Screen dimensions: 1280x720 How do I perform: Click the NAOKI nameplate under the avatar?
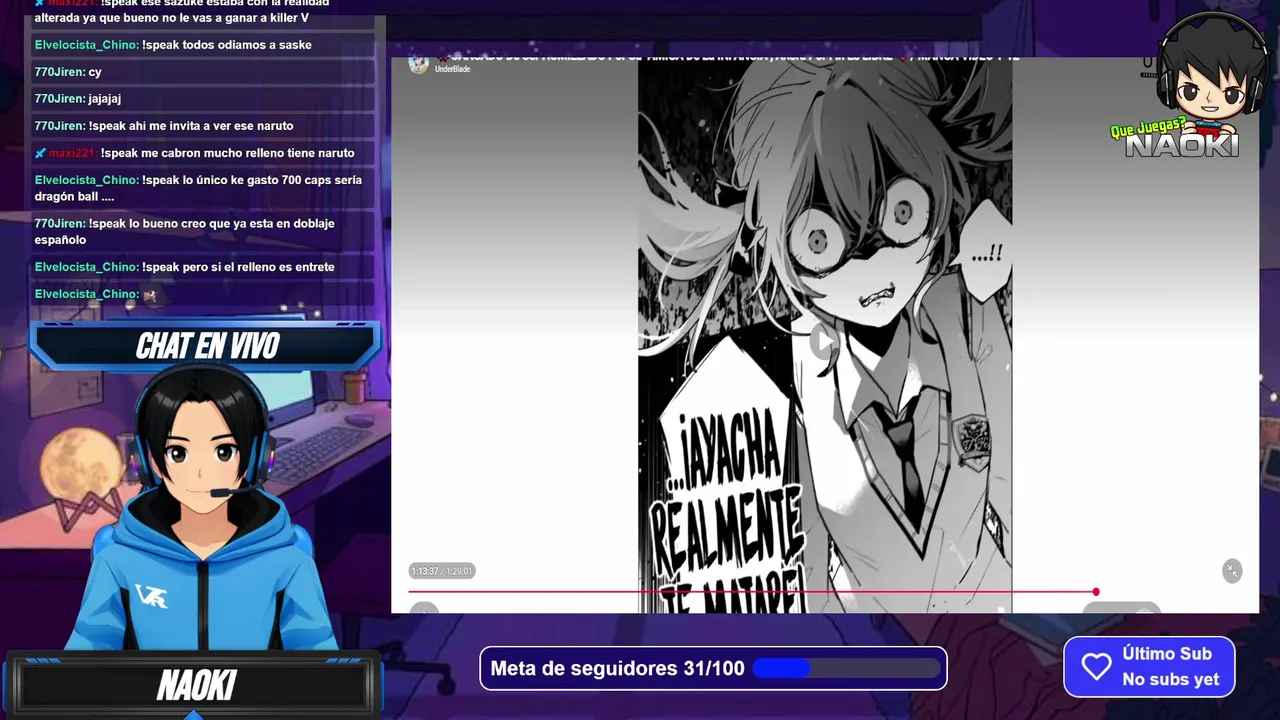pyautogui.click(x=195, y=685)
